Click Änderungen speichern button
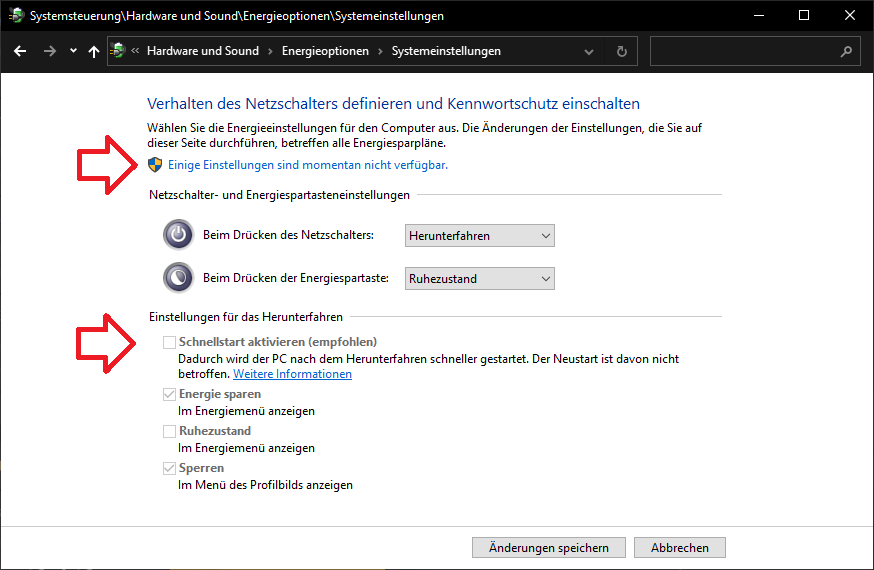The height and width of the screenshot is (570, 874). [x=548, y=548]
